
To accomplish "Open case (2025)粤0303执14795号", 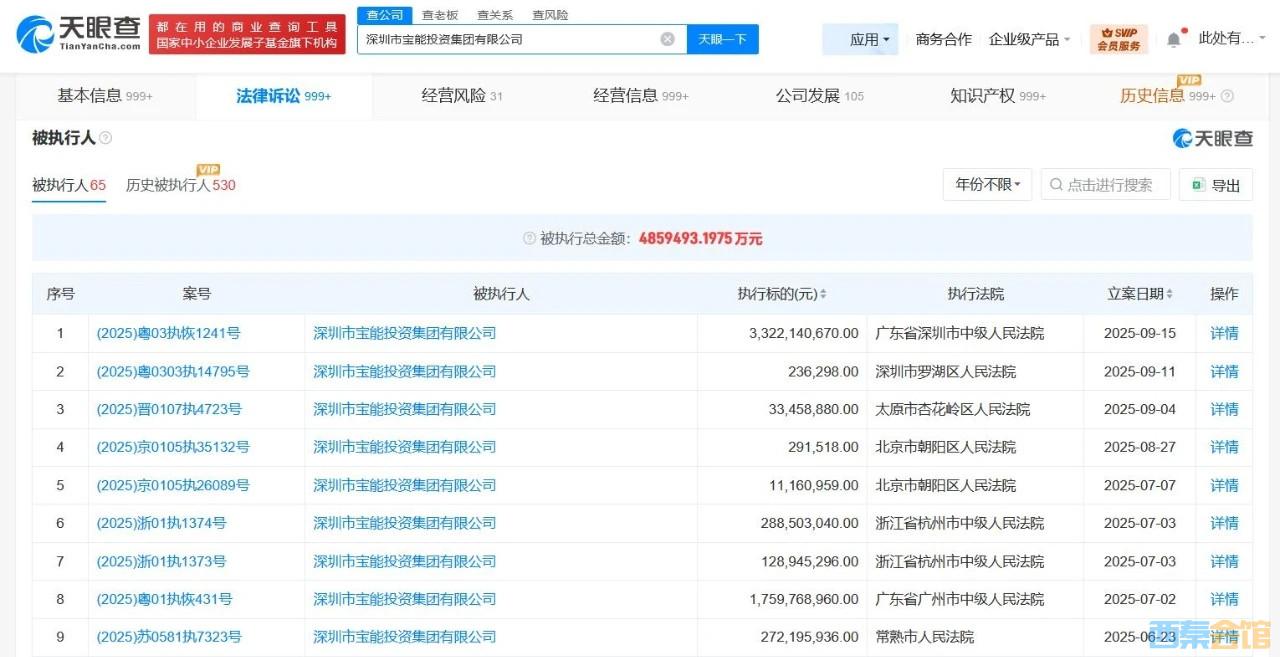I will pos(173,371).
